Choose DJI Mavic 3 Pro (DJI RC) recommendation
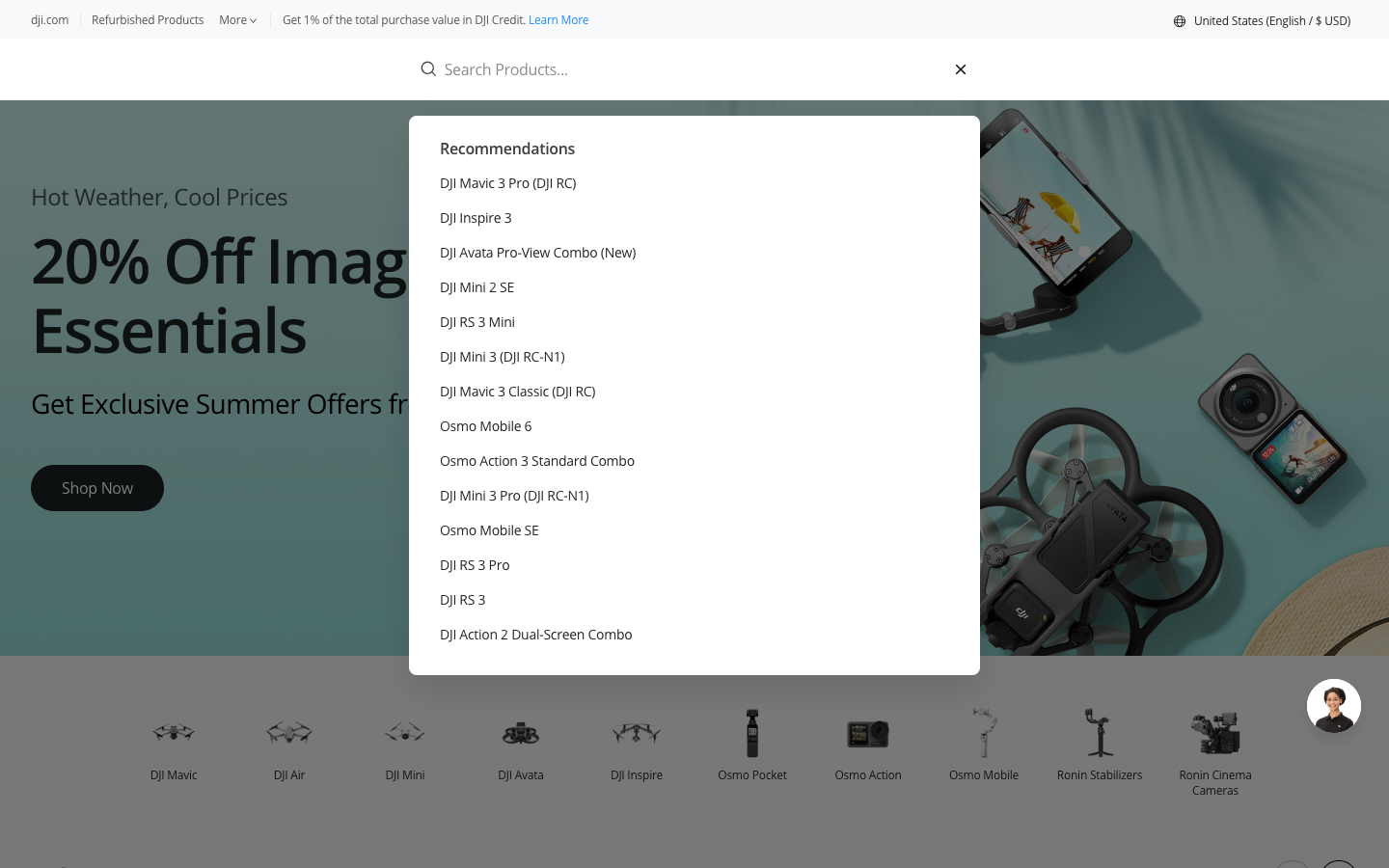The width and height of the screenshot is (1389, 868). [x=507, y=183]
